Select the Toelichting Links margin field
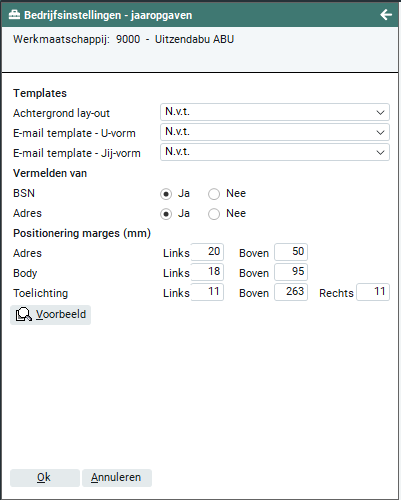The height and width of the screenshot is (500, 401). [x=207, y=292]
